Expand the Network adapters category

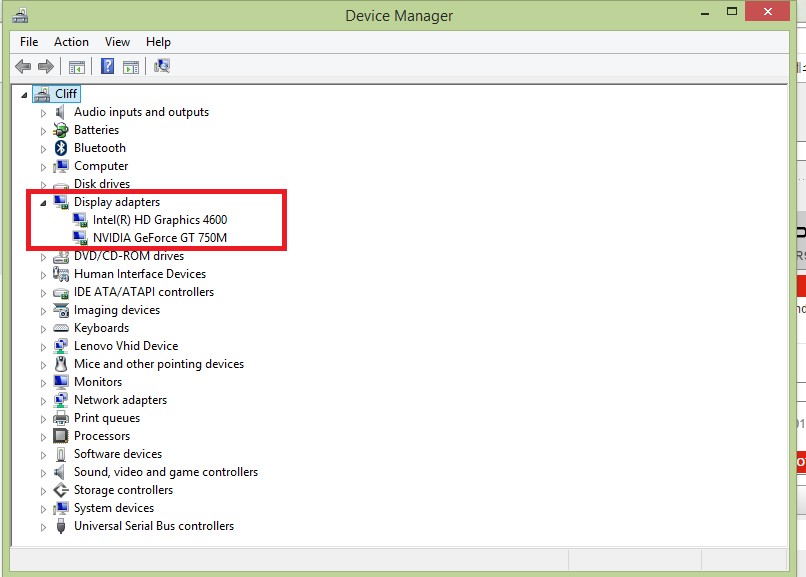coord(43,400)
